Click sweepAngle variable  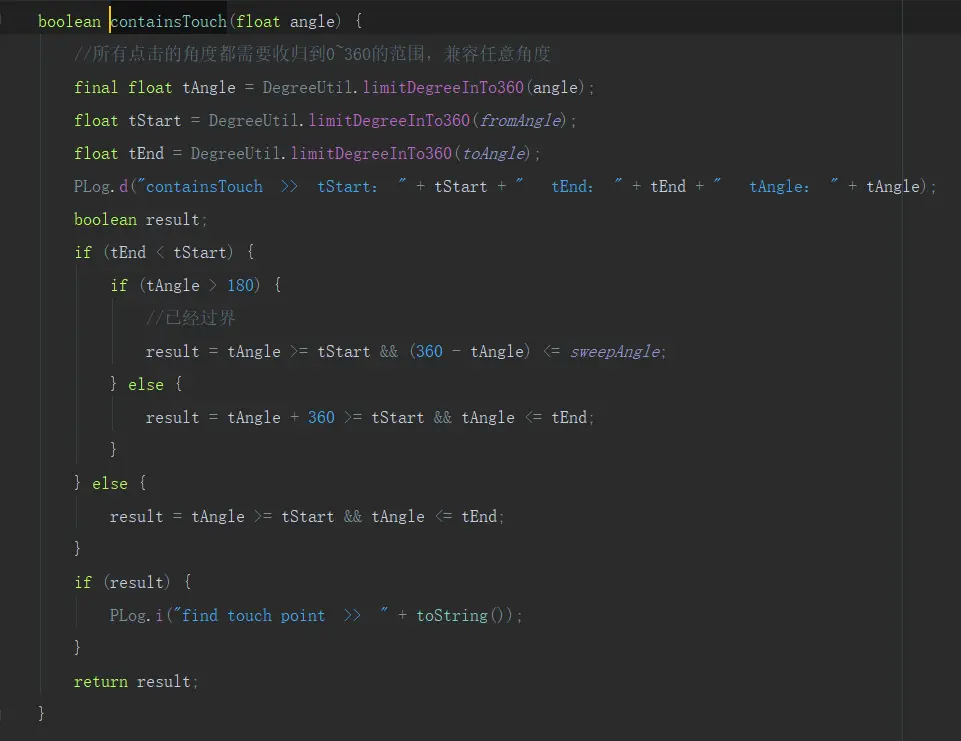(x=615, y=352)
